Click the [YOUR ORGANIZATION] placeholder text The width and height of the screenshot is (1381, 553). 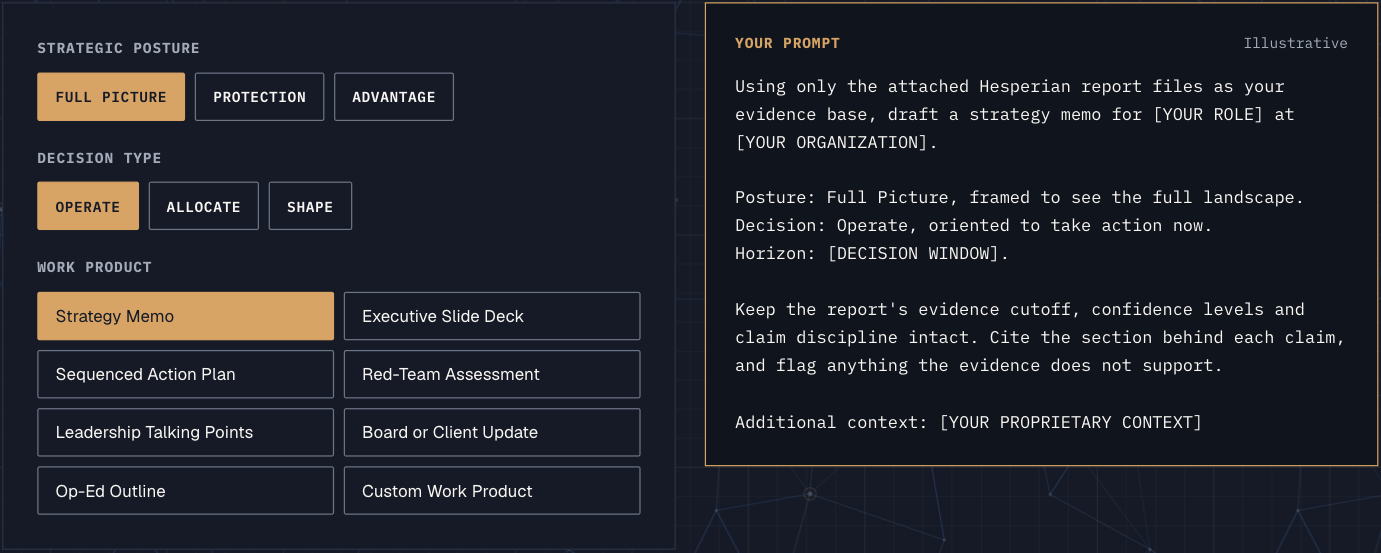833,142
